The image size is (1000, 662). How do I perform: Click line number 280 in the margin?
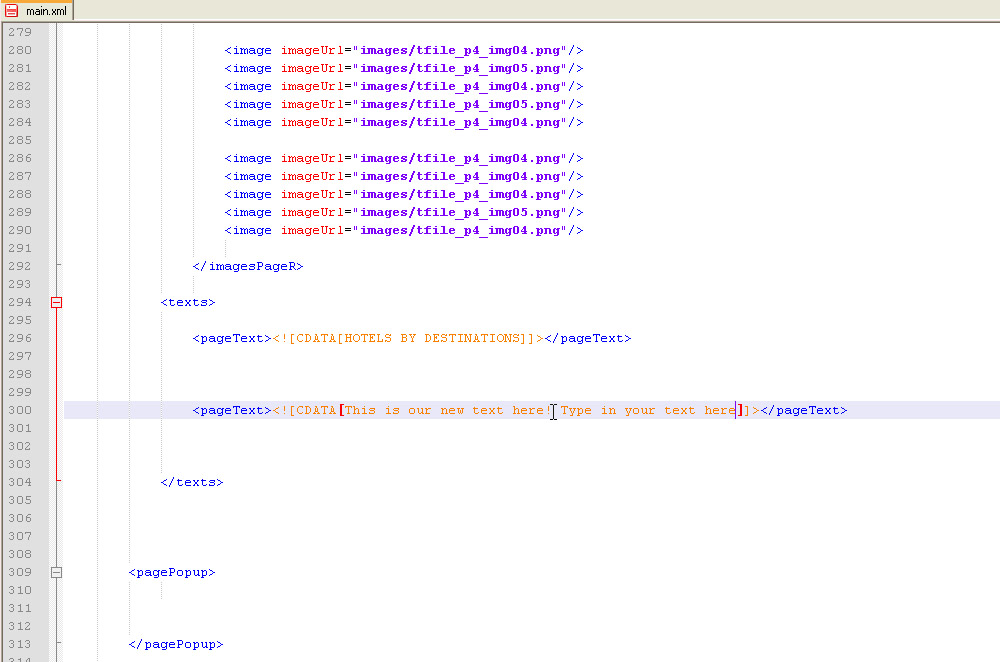click(19, 50)
